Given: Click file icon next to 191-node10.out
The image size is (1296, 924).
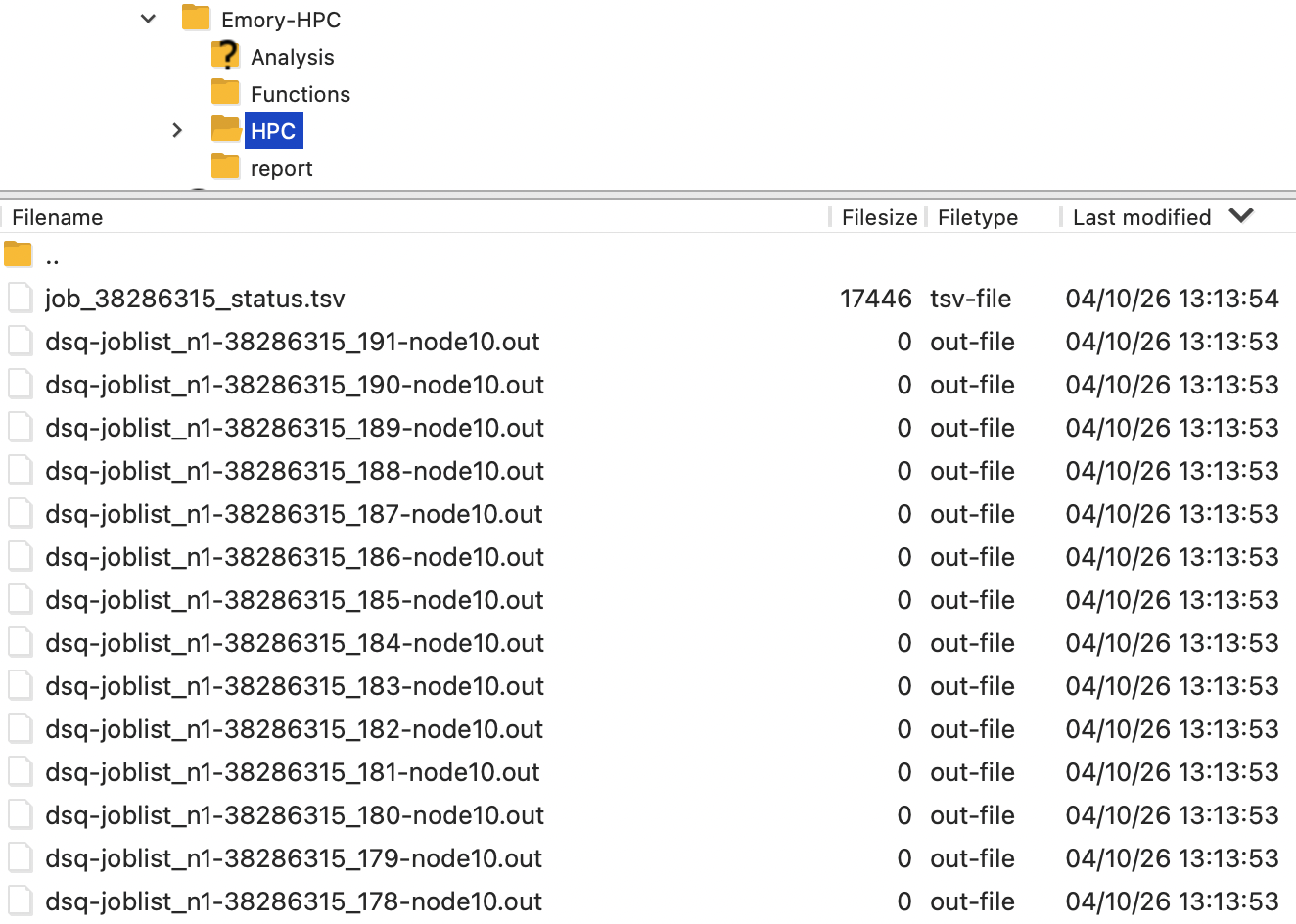Looking at the screenshot, I should coord(21,342).
